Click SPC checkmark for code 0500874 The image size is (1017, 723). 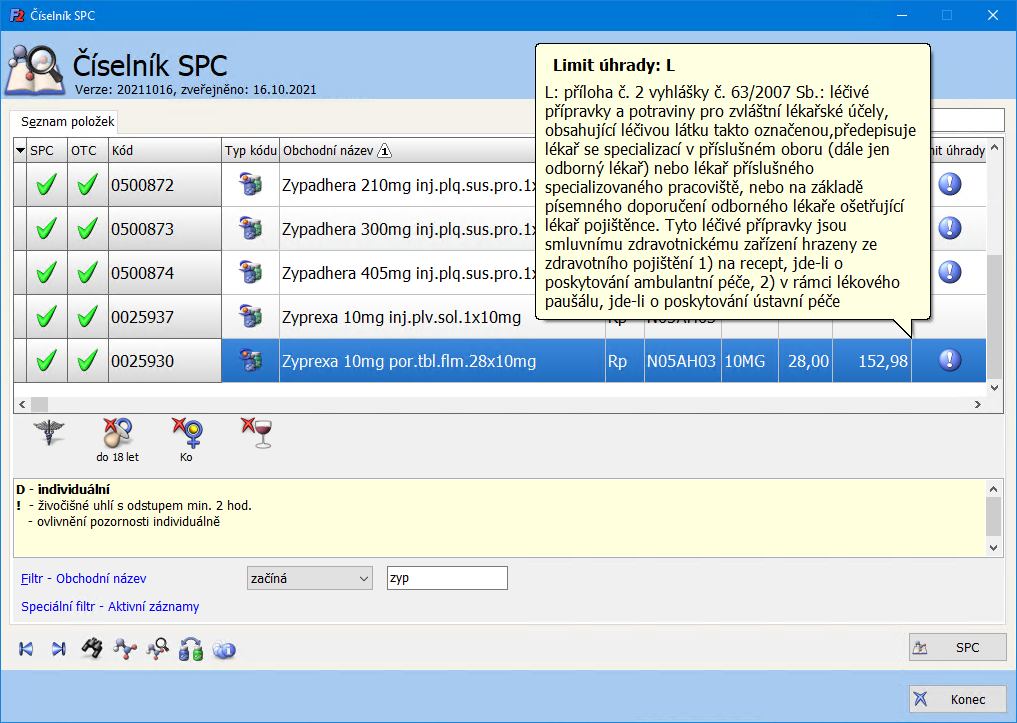tap(47, 273)
